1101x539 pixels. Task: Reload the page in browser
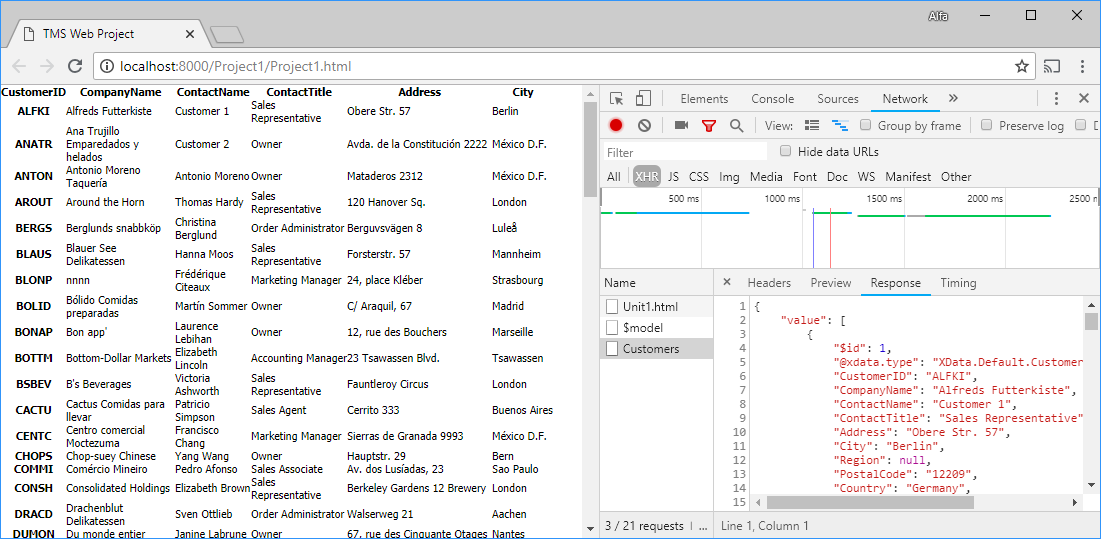click(74, 67)
